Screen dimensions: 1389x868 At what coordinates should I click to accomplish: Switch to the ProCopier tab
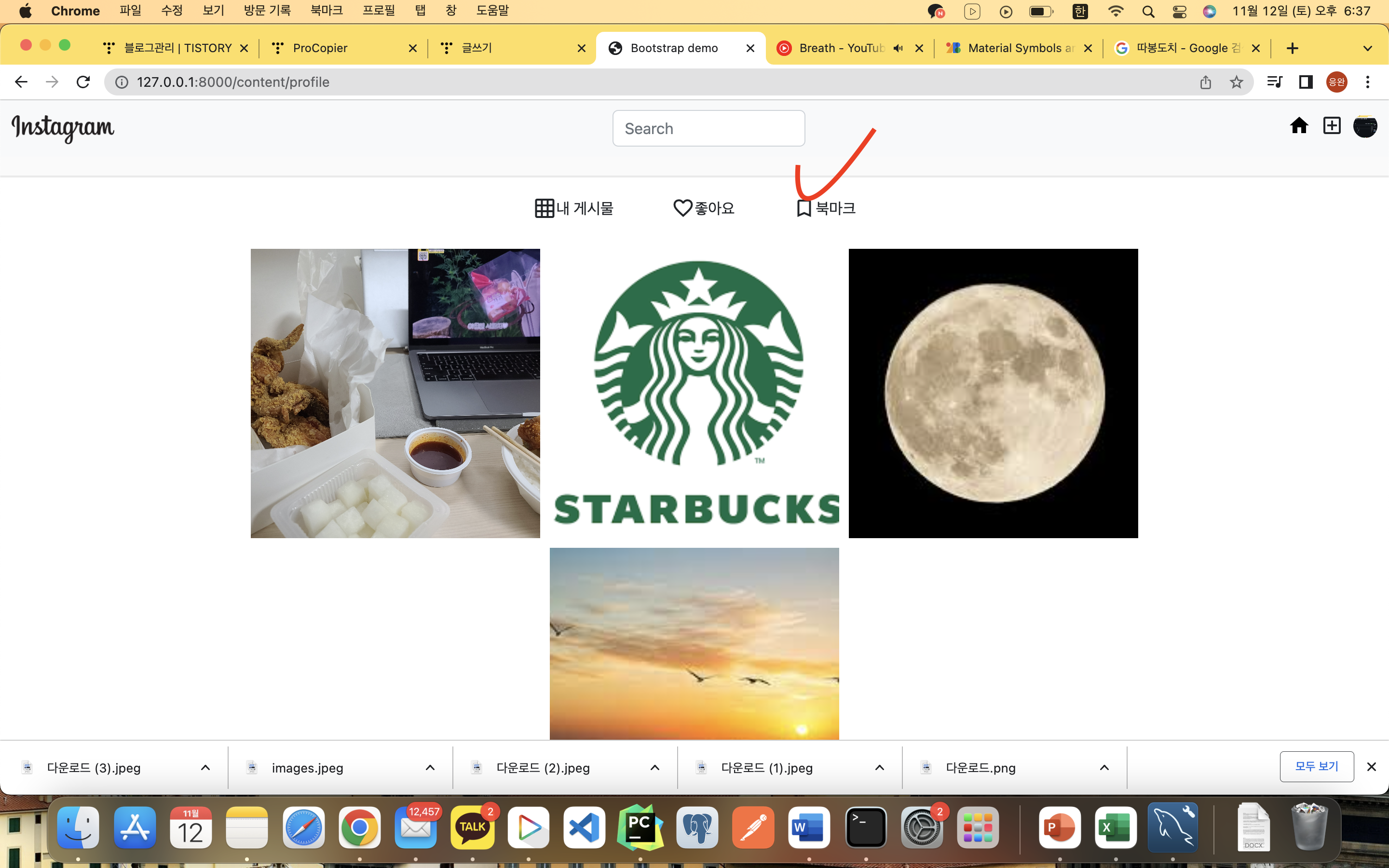click(344, 48)
